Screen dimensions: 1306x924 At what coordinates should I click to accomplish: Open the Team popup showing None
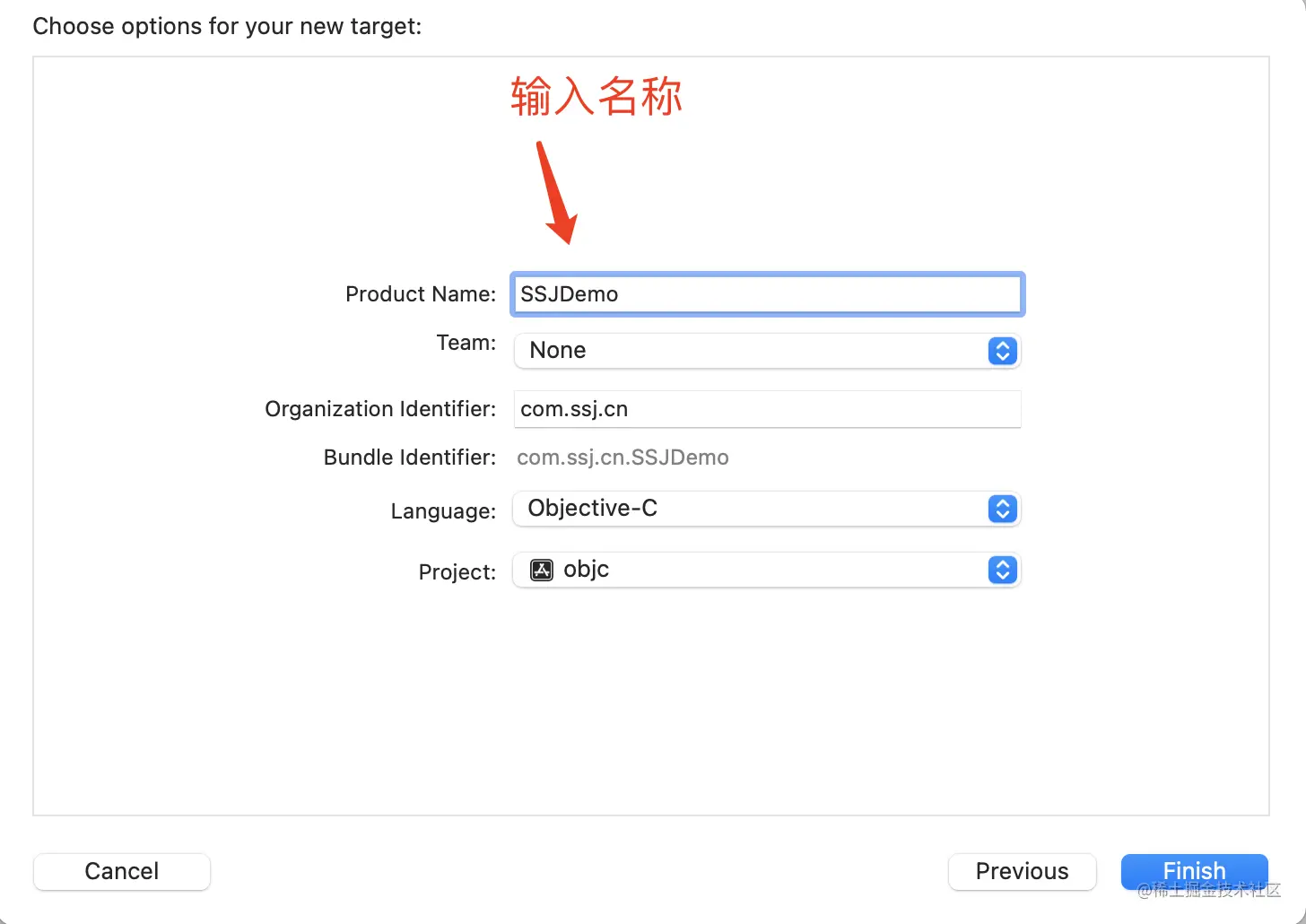[x=767, y=351]
